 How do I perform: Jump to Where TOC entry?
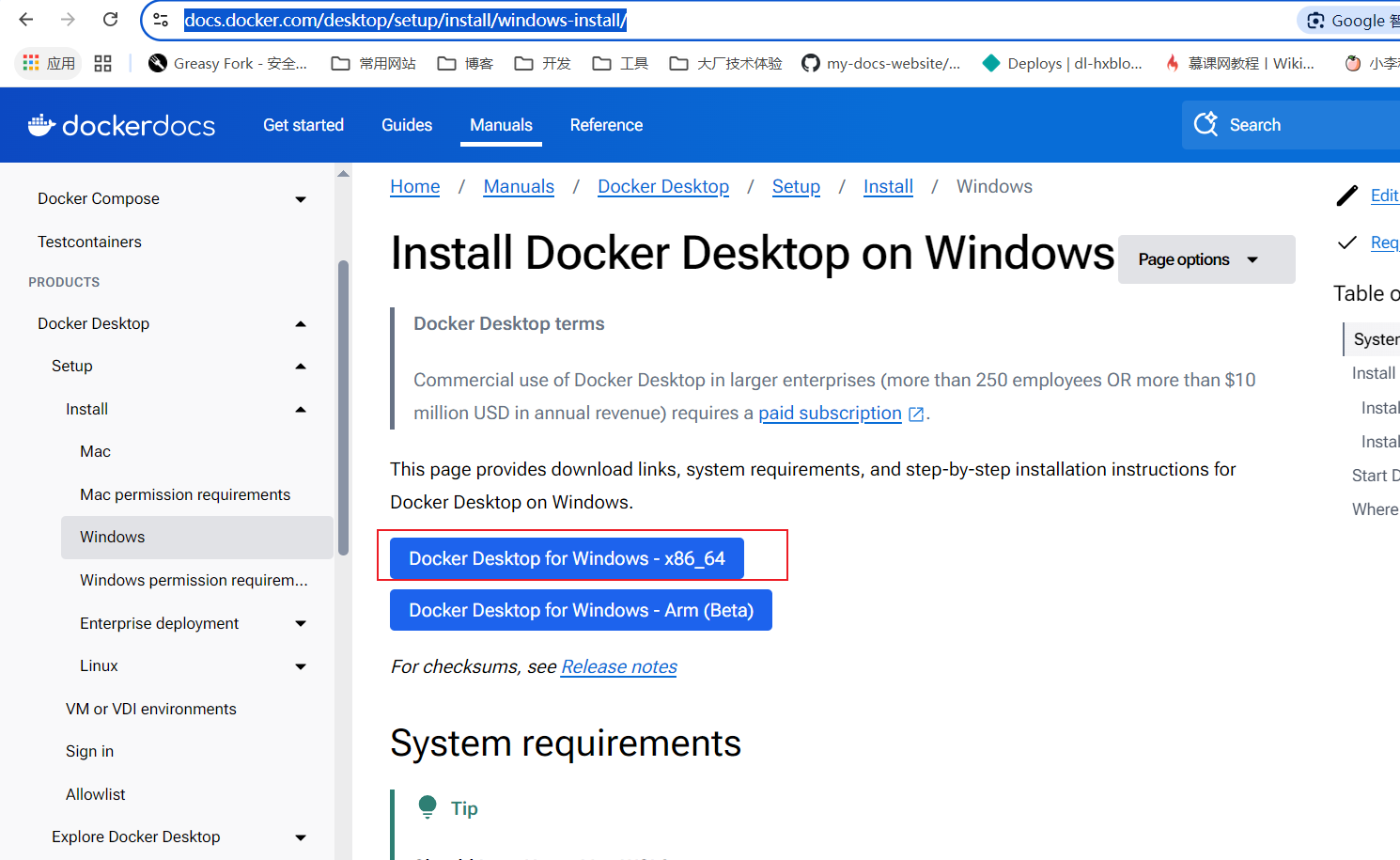click(x=1376, y=509)
